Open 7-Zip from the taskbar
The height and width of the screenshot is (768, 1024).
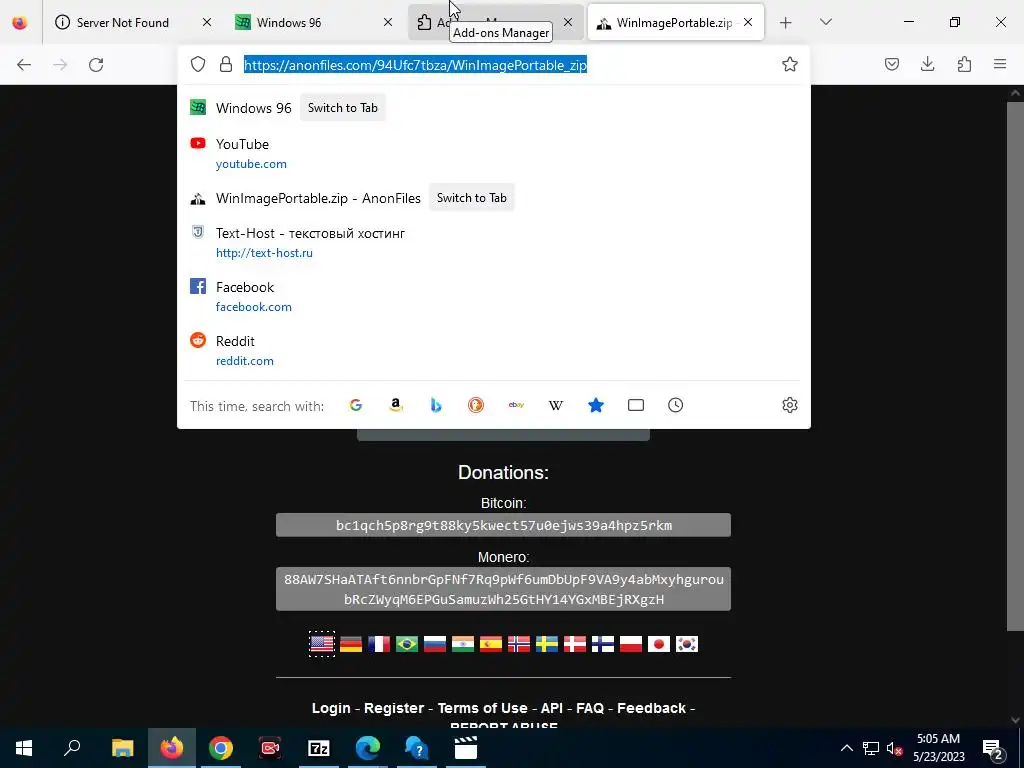coord(319,748)
